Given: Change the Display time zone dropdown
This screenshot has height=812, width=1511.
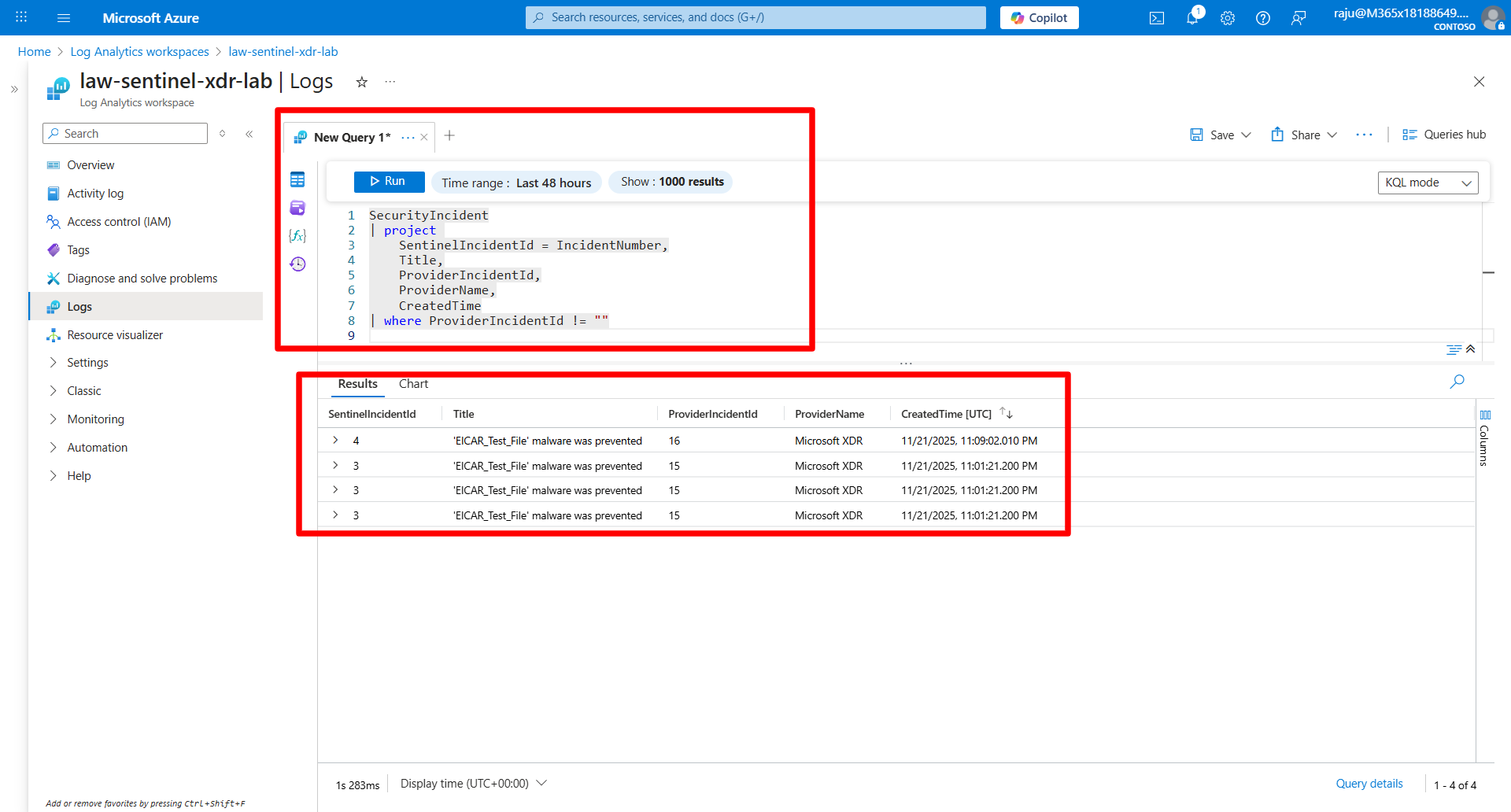Looking at the screenshot, I should [x=473, y=784].
